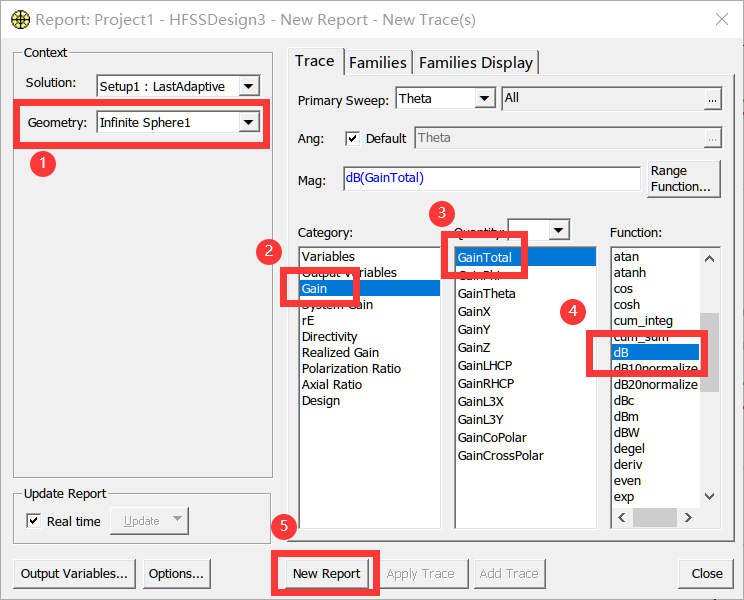744x600 pixels.
Task: Select dB20normalize function
Action: click(x=655, y=385)
